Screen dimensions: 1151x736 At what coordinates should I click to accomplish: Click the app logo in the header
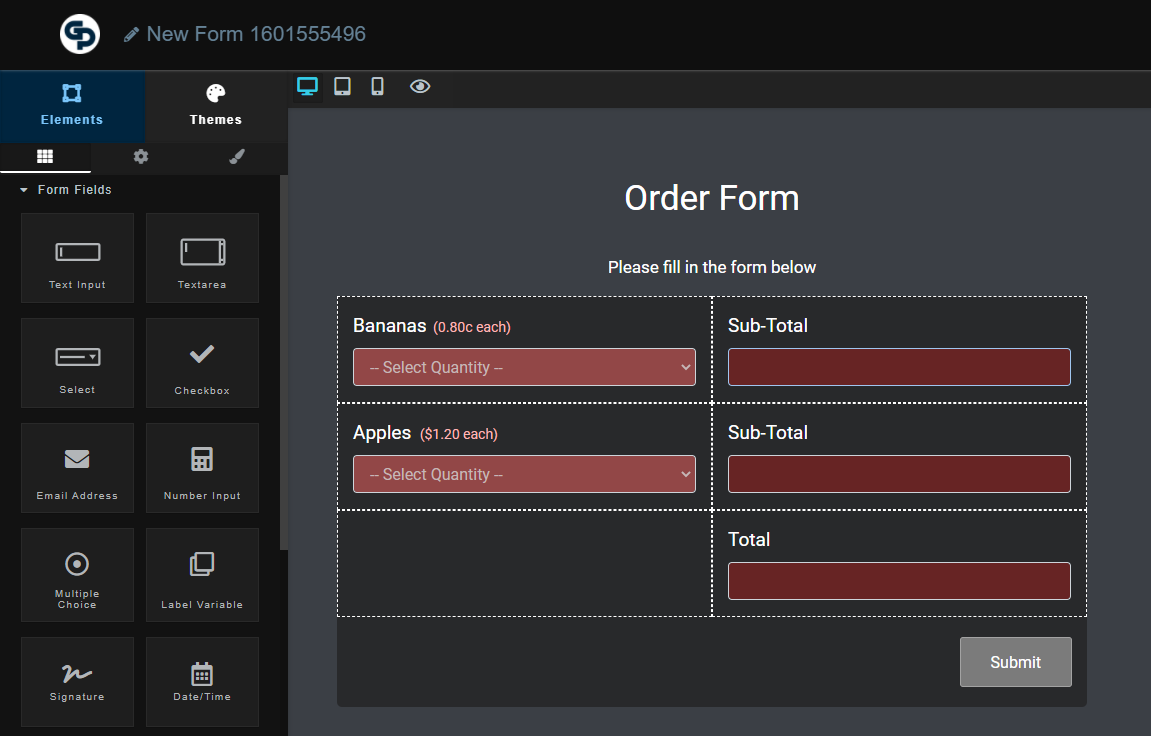point(79,34)
